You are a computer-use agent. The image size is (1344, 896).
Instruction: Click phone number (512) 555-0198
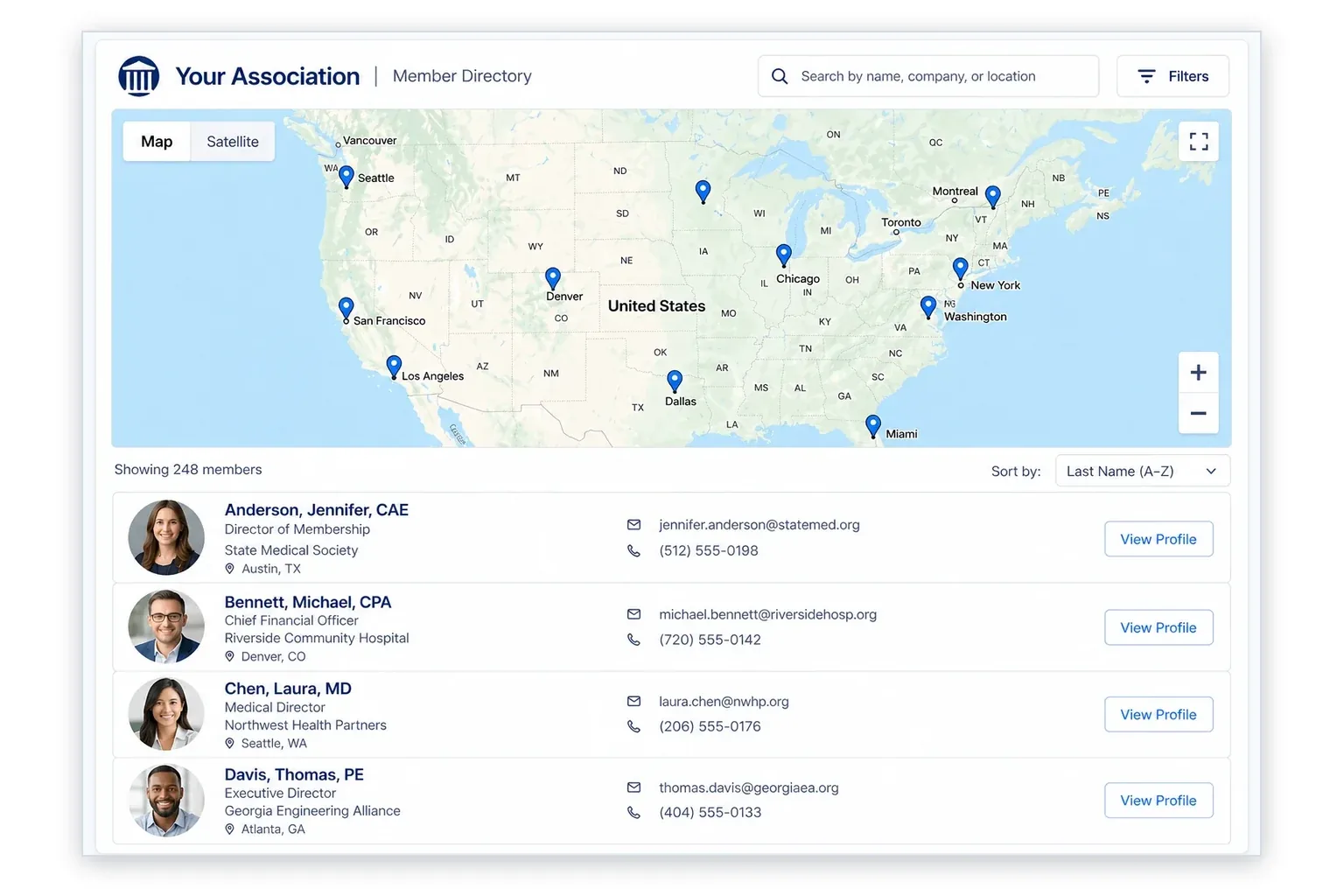pos(709,550)
